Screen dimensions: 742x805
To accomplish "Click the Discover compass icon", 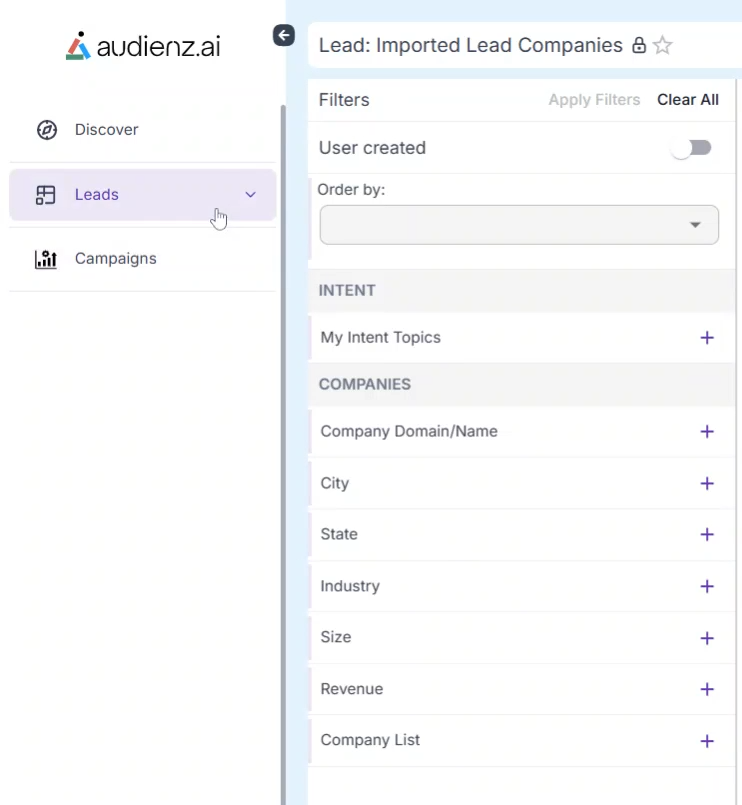I will click(x=46, y=130).
